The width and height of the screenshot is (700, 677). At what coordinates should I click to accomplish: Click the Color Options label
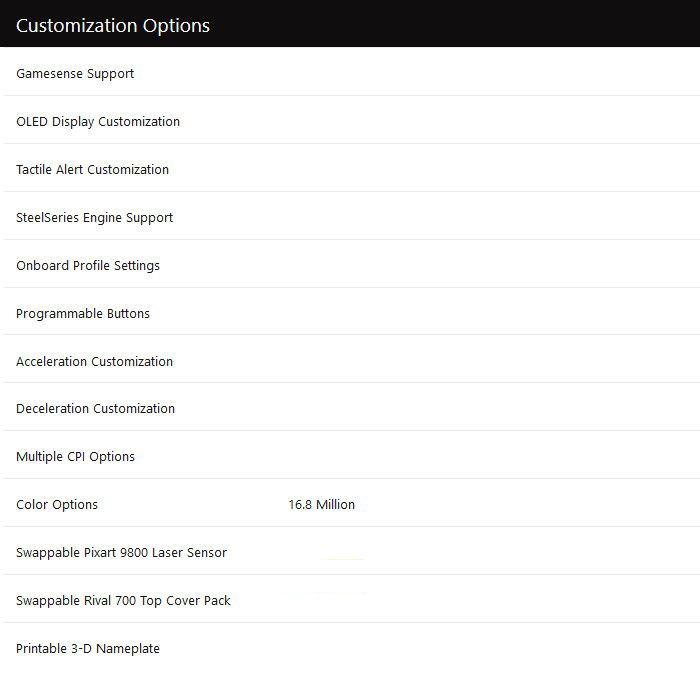point(57,504)
